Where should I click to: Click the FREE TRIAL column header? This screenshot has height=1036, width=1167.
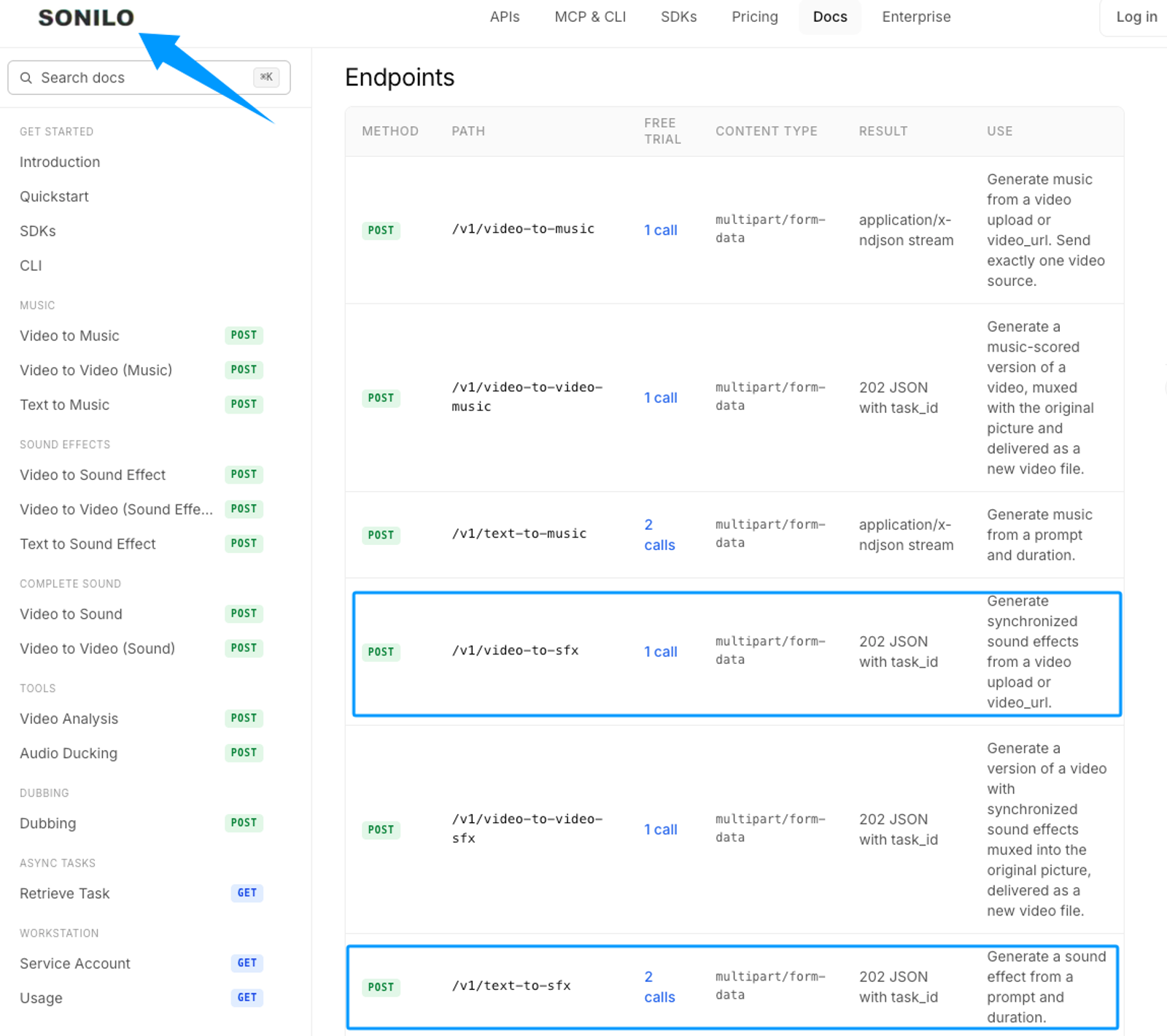(x=662, y=131)
